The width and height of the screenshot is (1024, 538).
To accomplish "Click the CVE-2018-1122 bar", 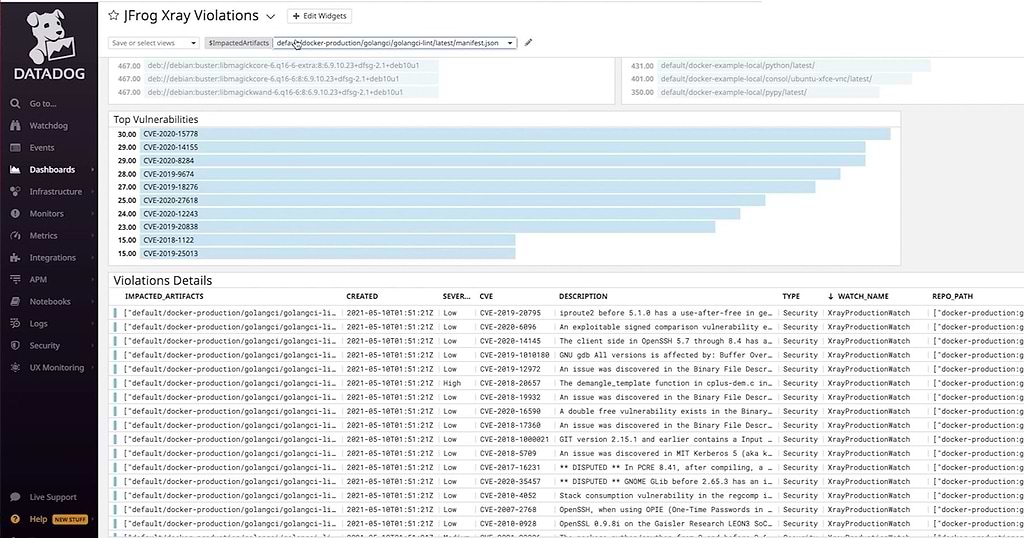I will [328, 240].
